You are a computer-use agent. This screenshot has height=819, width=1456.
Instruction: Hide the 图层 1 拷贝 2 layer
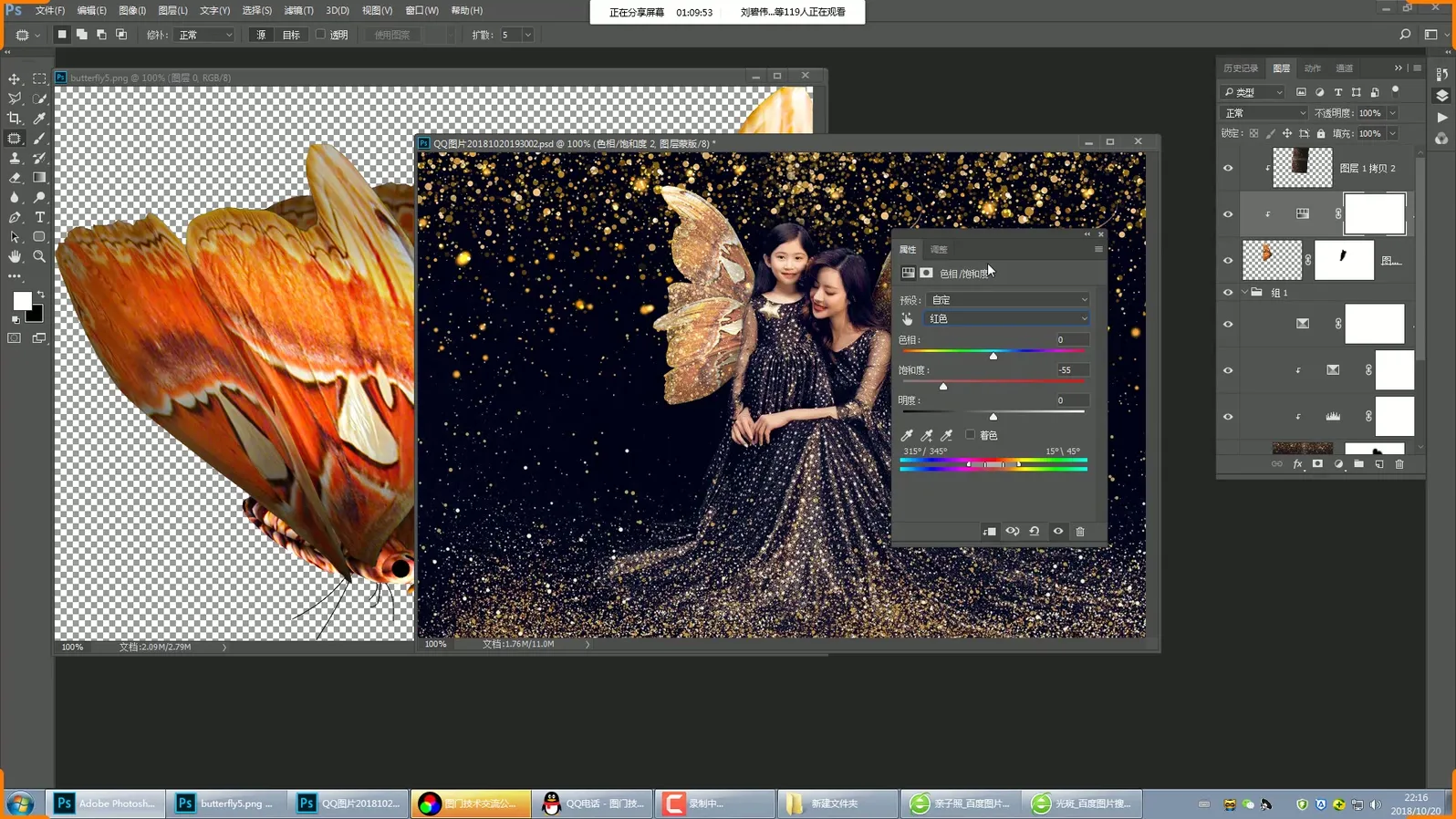(x=1228, y=168)
